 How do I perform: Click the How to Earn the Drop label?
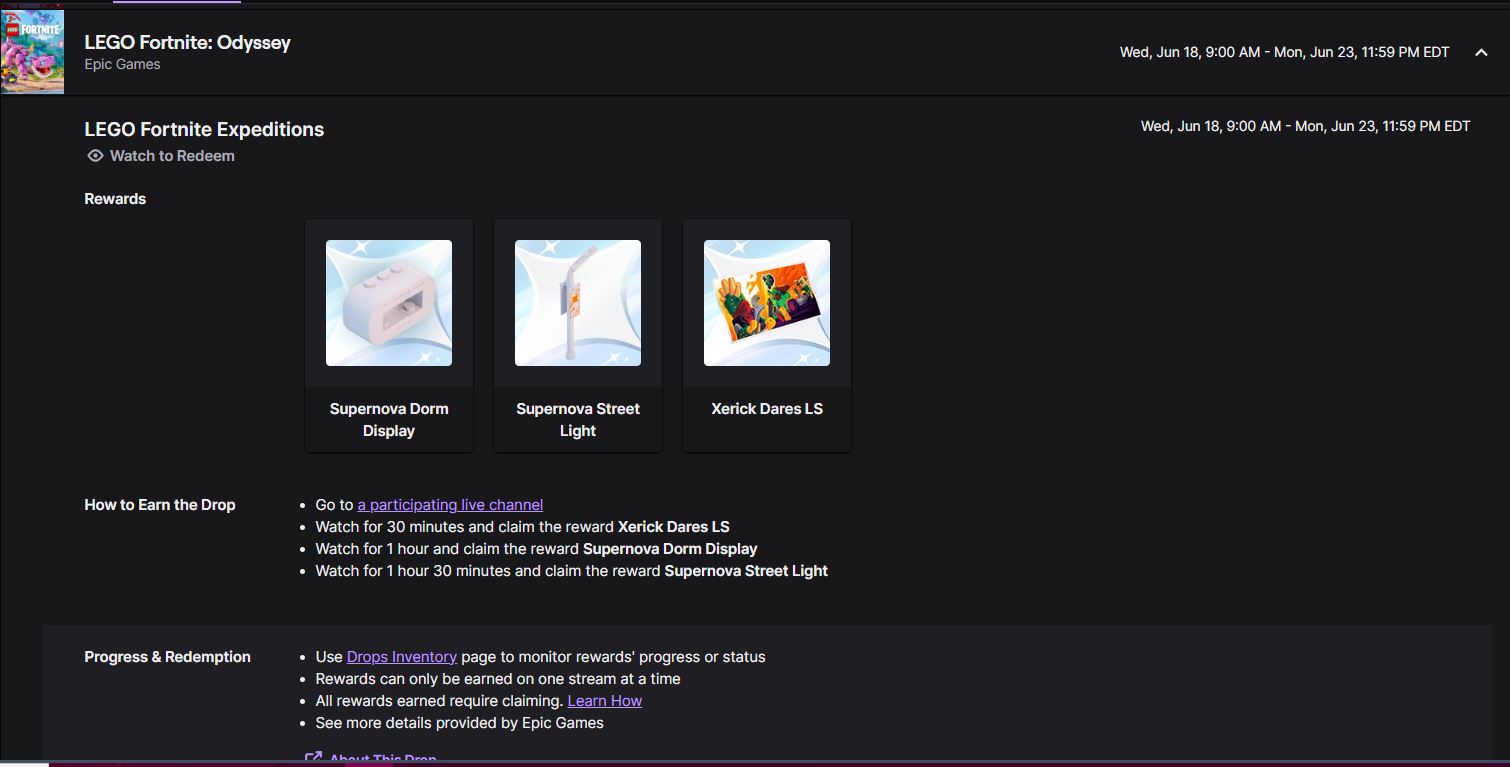[160, 505]
